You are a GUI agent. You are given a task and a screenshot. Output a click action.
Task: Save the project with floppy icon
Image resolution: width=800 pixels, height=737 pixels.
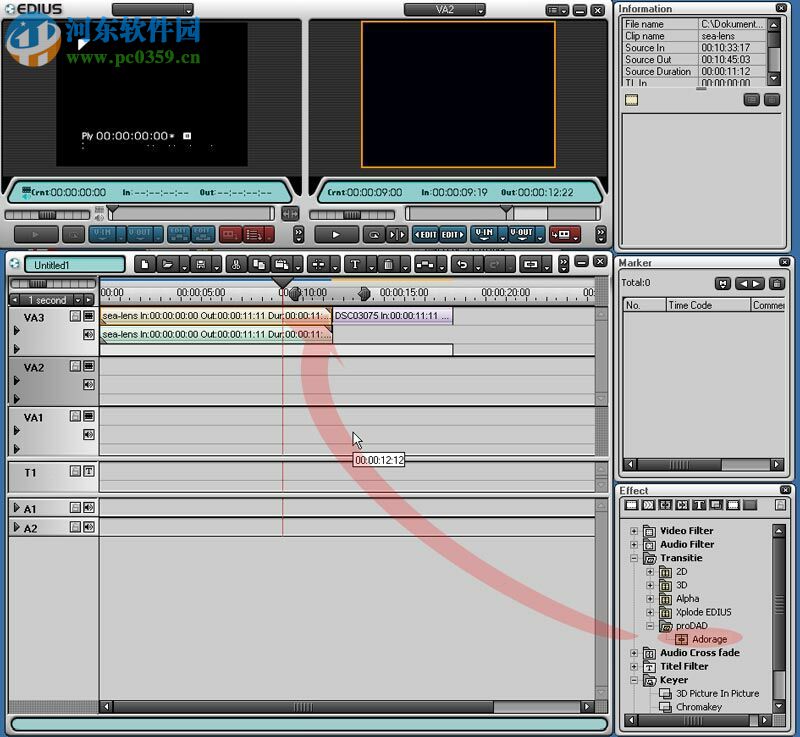pos(201,264)
